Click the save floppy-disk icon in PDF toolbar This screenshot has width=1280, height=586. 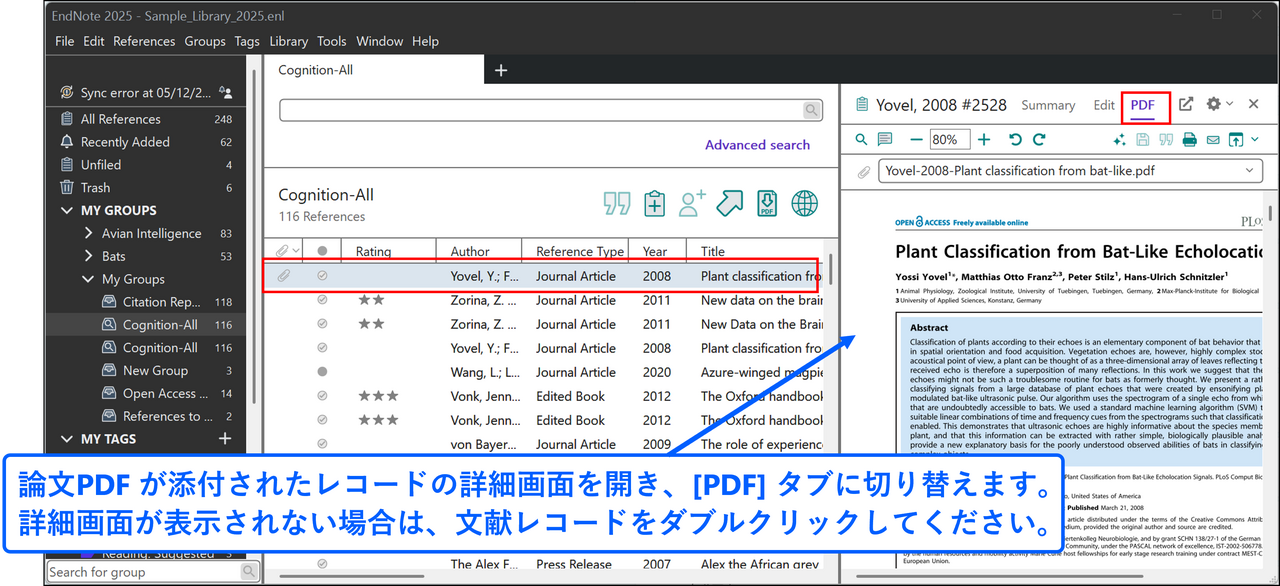[x=1143, y=140]
